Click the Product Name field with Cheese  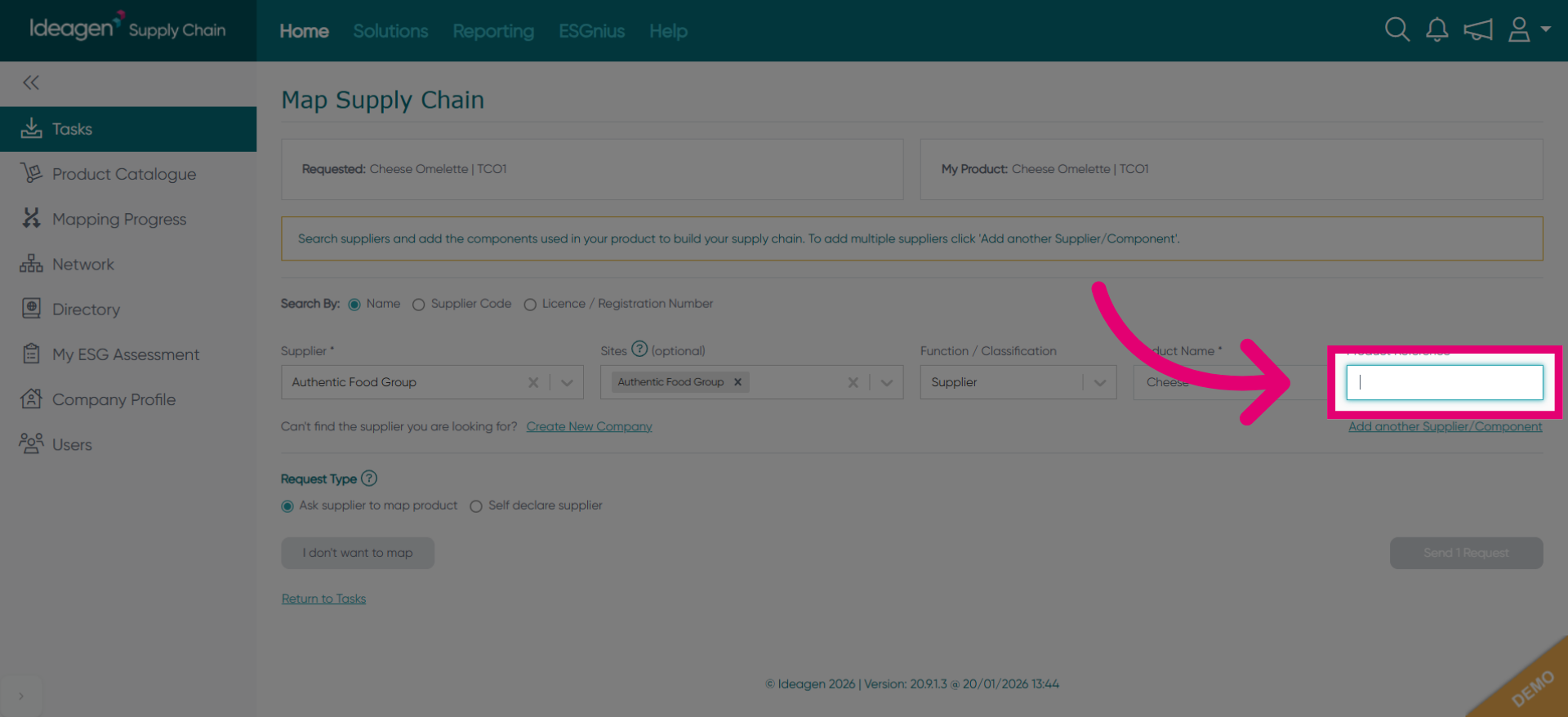[x=1231, y=382]
